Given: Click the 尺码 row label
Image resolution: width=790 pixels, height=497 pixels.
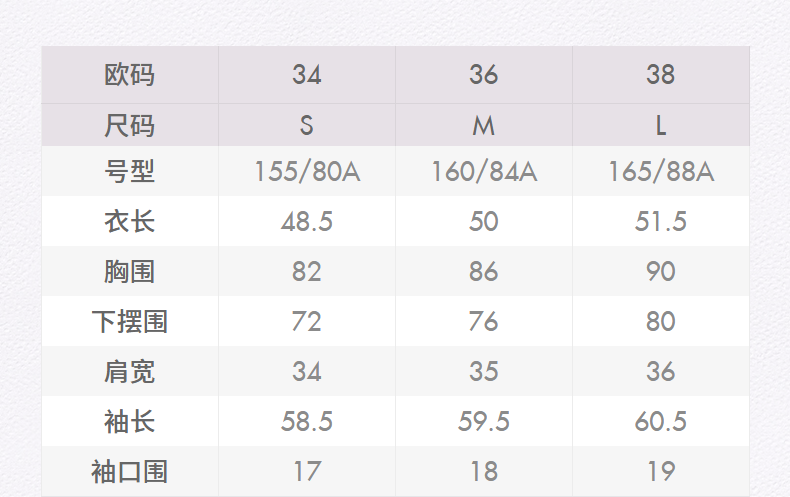Looking at the screenshot, I should 130,126.
